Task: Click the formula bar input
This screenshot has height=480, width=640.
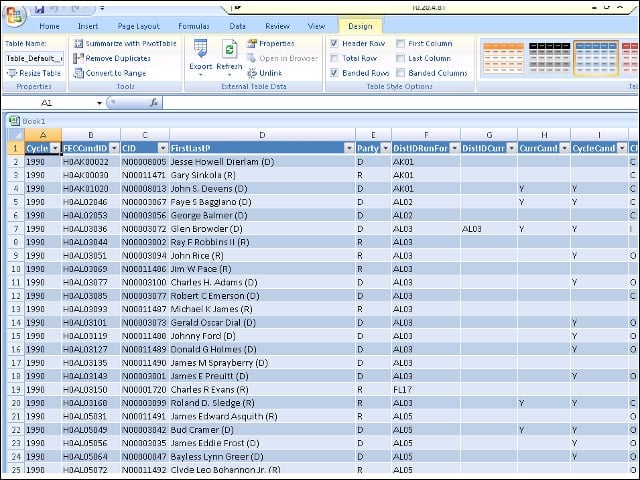Action: coord(400,102)
